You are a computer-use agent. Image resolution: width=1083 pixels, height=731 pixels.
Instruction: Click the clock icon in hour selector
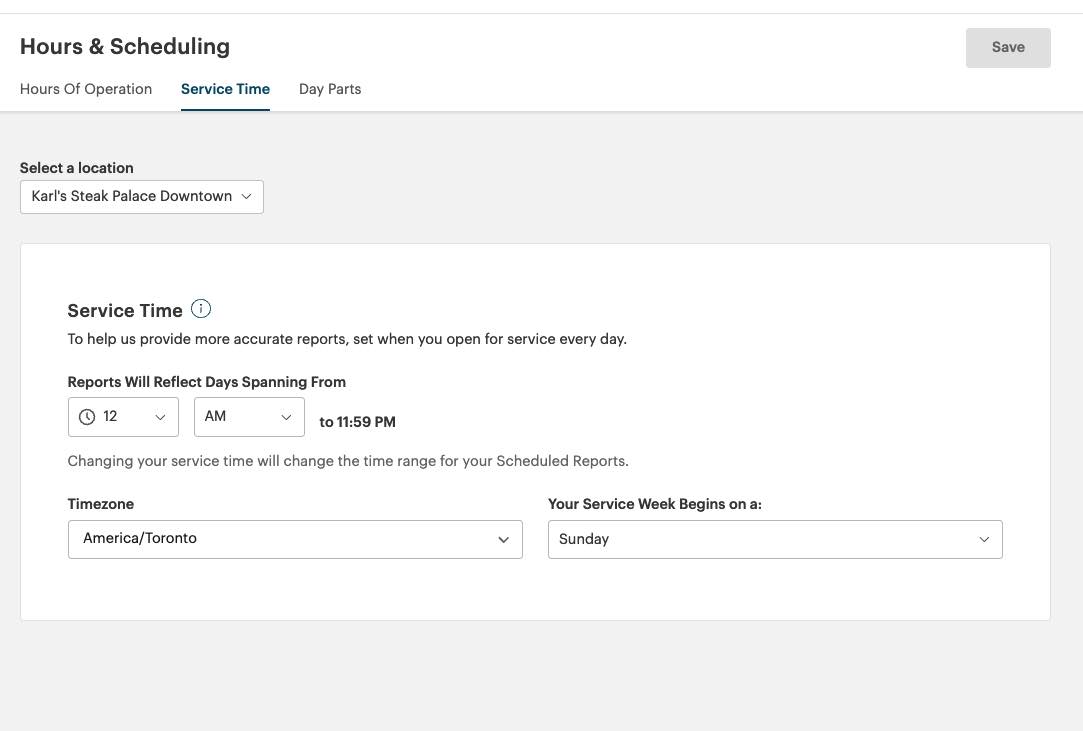point(87,417)
